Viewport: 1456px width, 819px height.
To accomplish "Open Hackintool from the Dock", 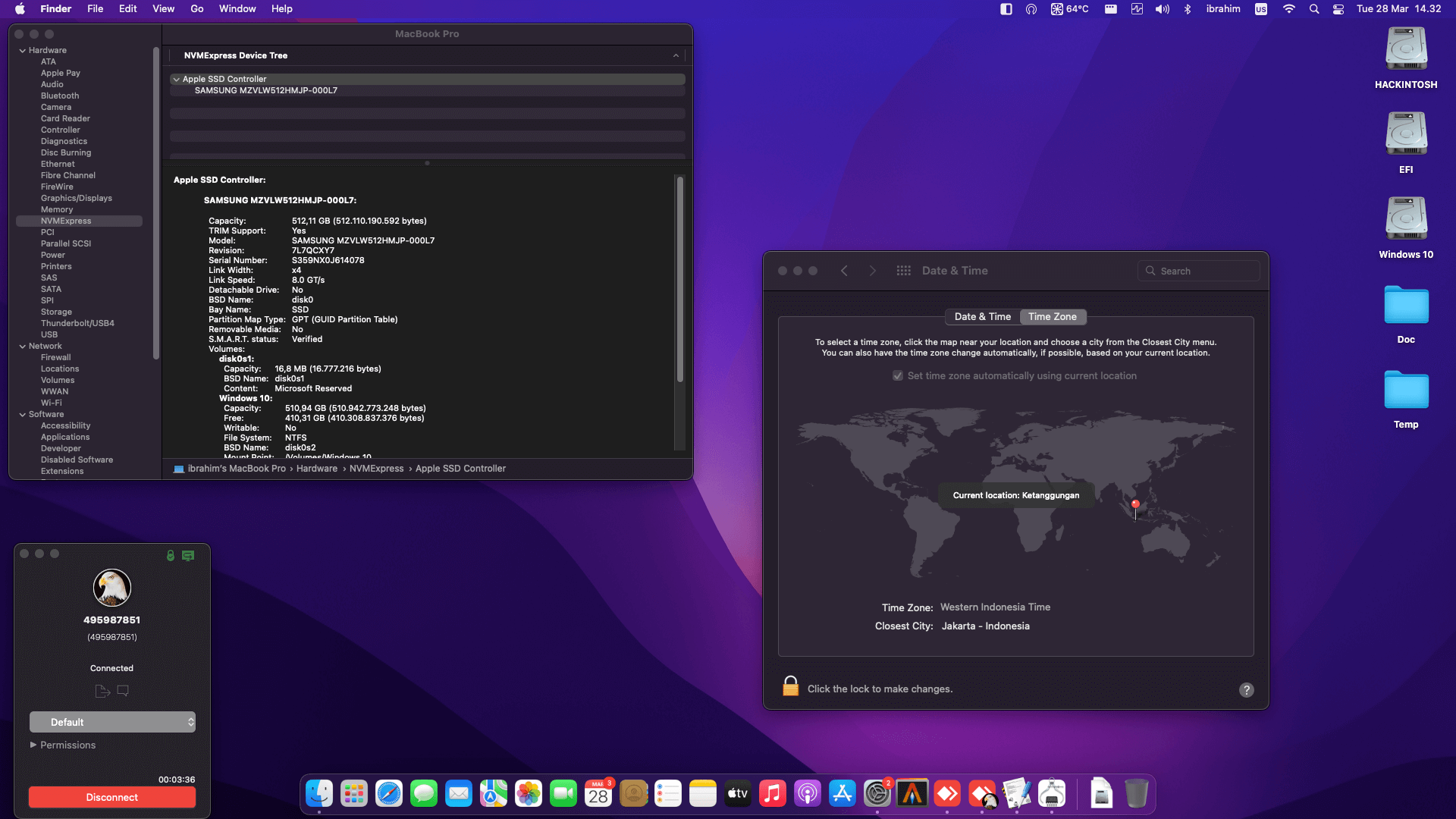I will point(1050,793).
